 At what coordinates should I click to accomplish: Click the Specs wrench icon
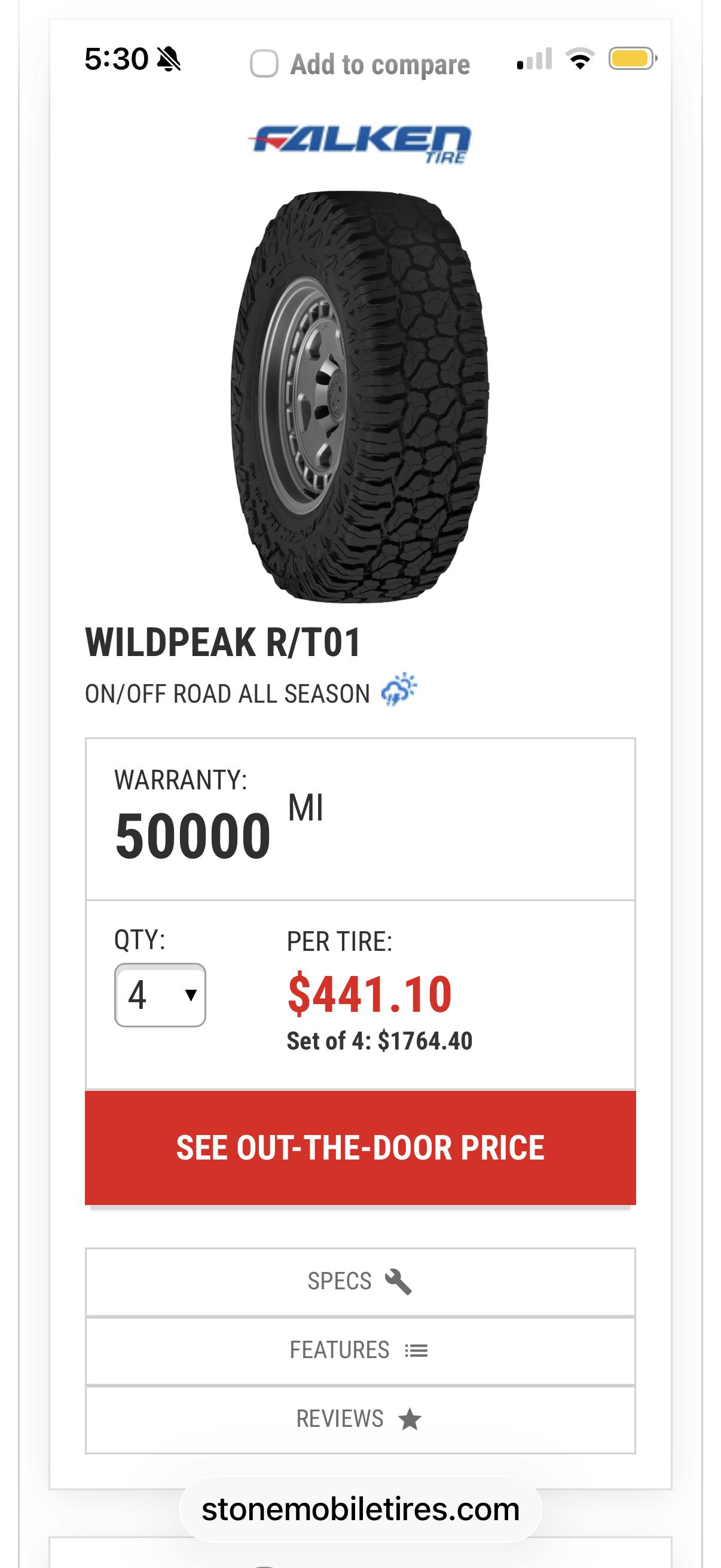pyautogui.click(x=399, y=1282)
